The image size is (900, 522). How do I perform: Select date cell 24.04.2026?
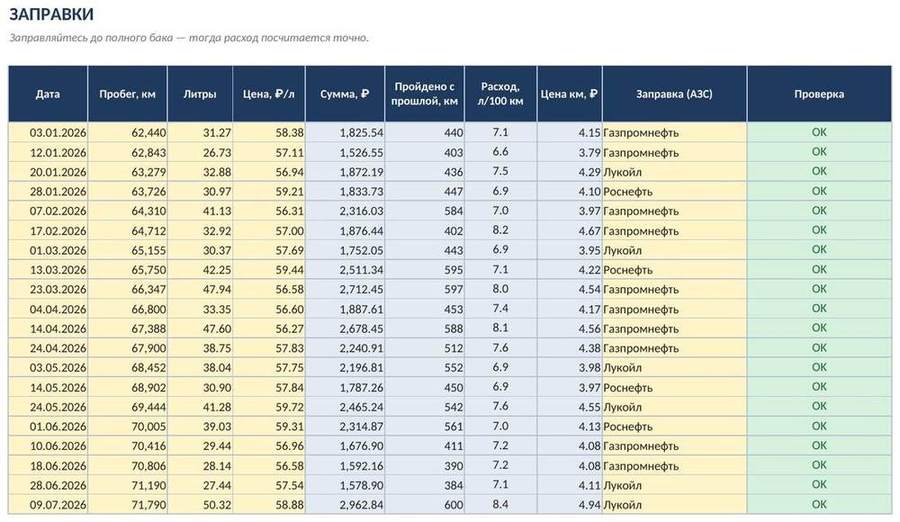(48, 348)
